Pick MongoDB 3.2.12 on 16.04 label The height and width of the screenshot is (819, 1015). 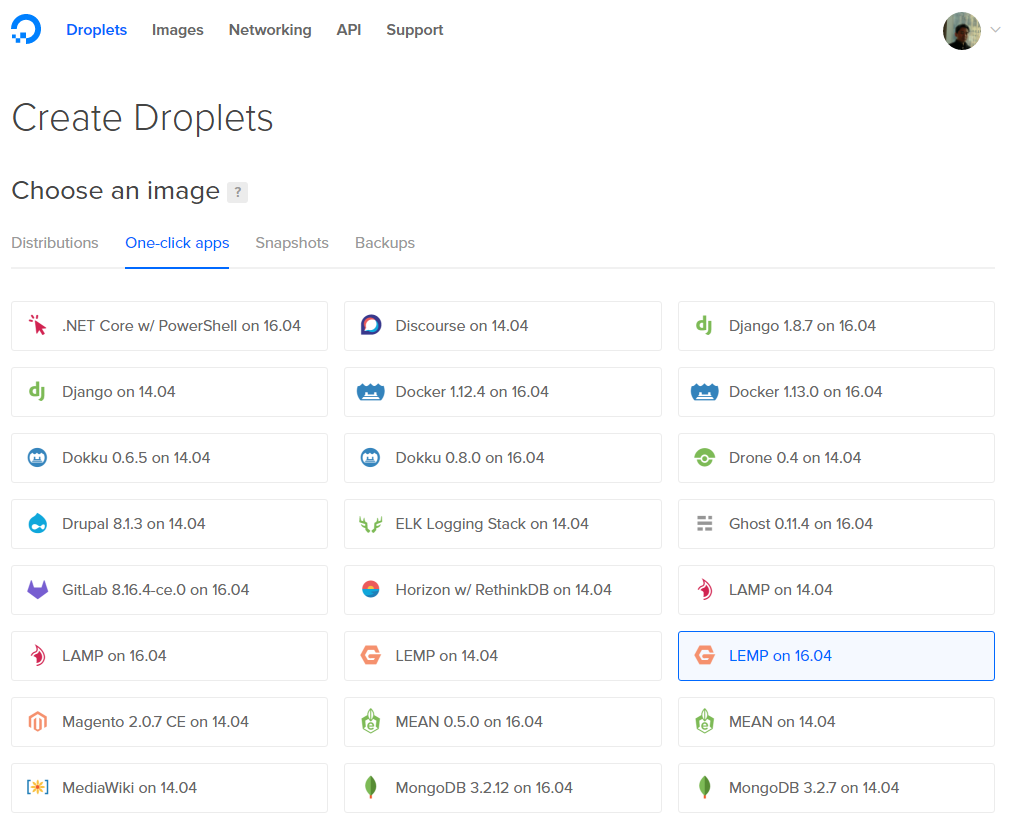484,788
